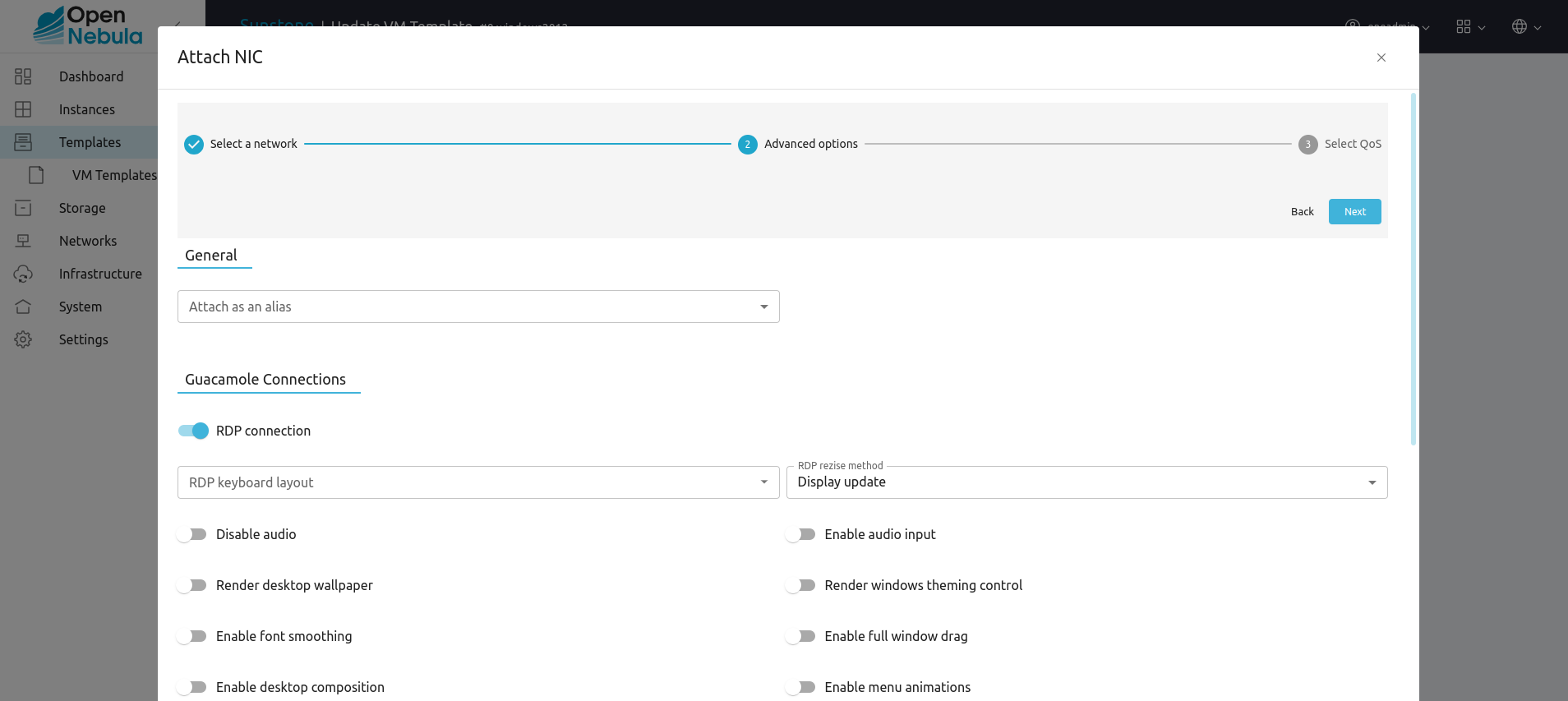The image size is (1568, 701).
Task: Click the Guacamole Connections heading
Action: [265, 380]
